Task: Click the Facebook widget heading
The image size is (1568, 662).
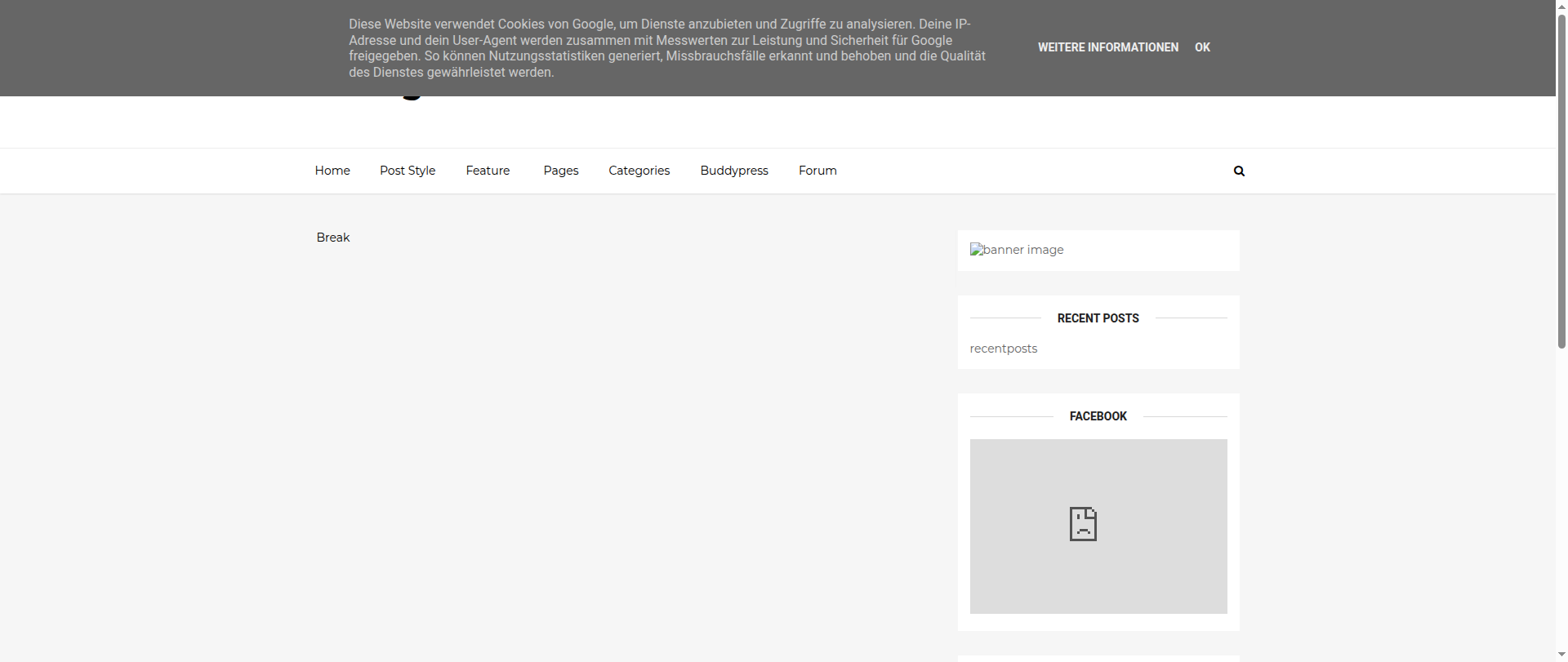Action: [x=1098, y=416]
